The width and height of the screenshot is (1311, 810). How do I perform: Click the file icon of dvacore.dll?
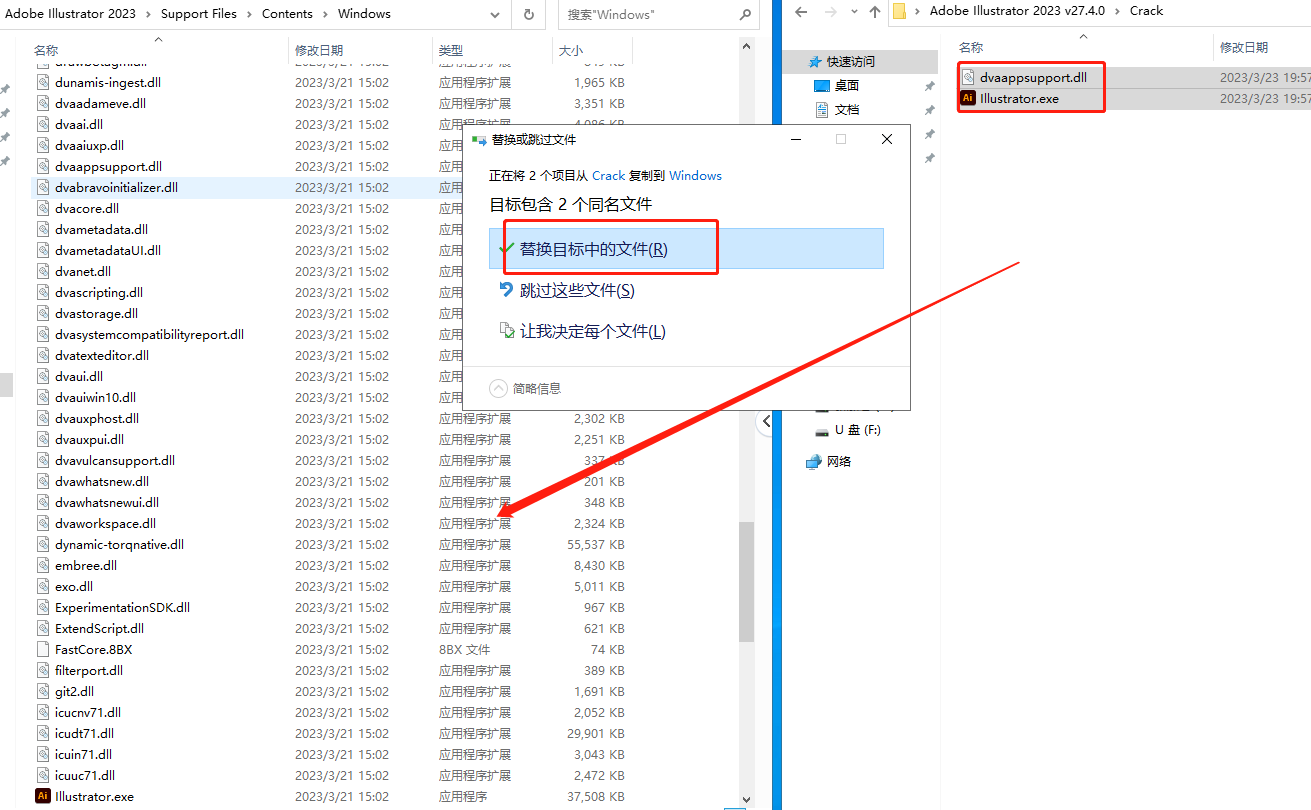pos(42,208)
